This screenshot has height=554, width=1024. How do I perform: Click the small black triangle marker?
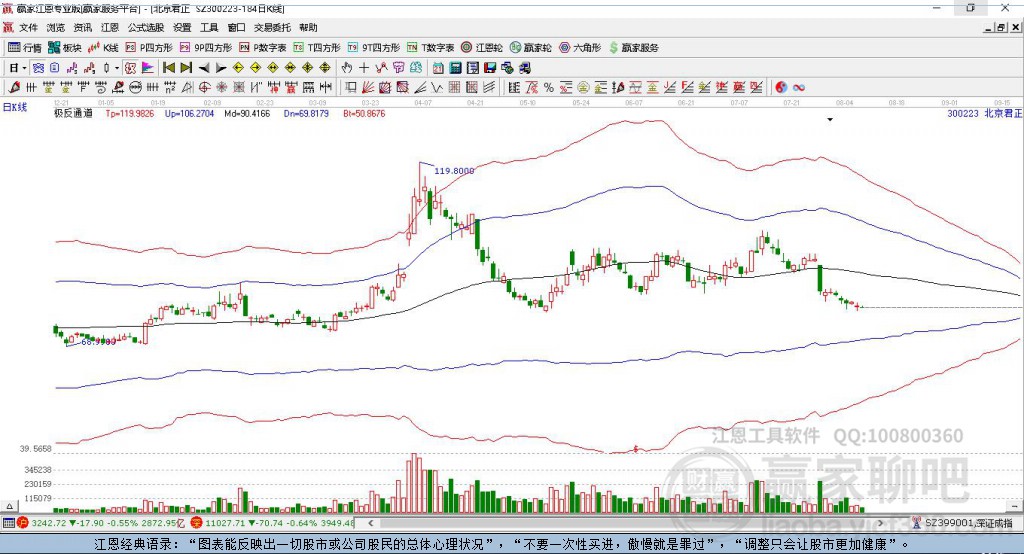pos(830,120)
